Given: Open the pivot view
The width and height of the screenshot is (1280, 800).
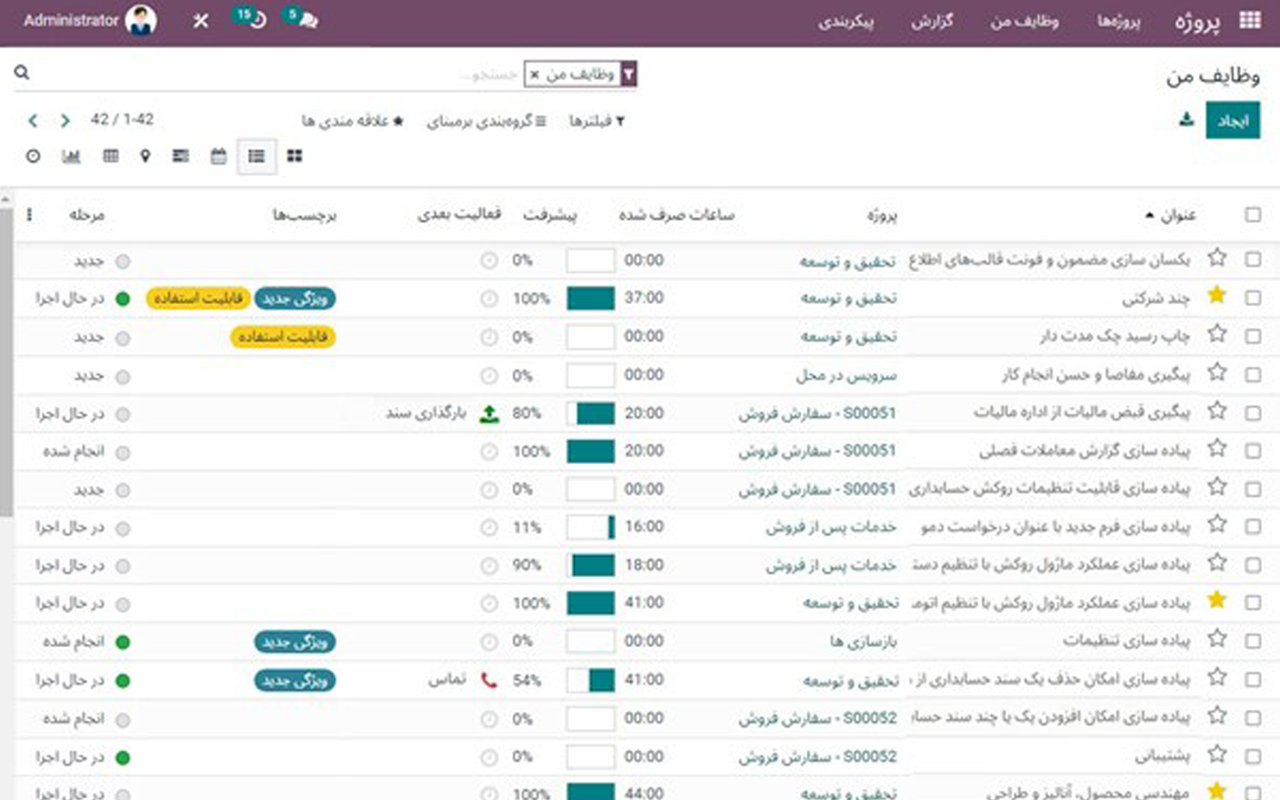Looking at the screenshot, I should [x=111, y=156].
